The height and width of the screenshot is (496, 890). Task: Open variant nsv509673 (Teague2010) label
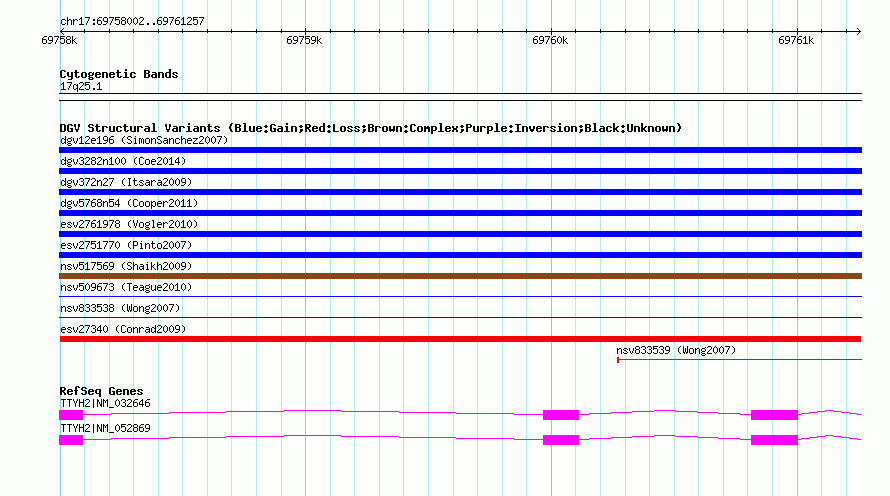(126, 287)
